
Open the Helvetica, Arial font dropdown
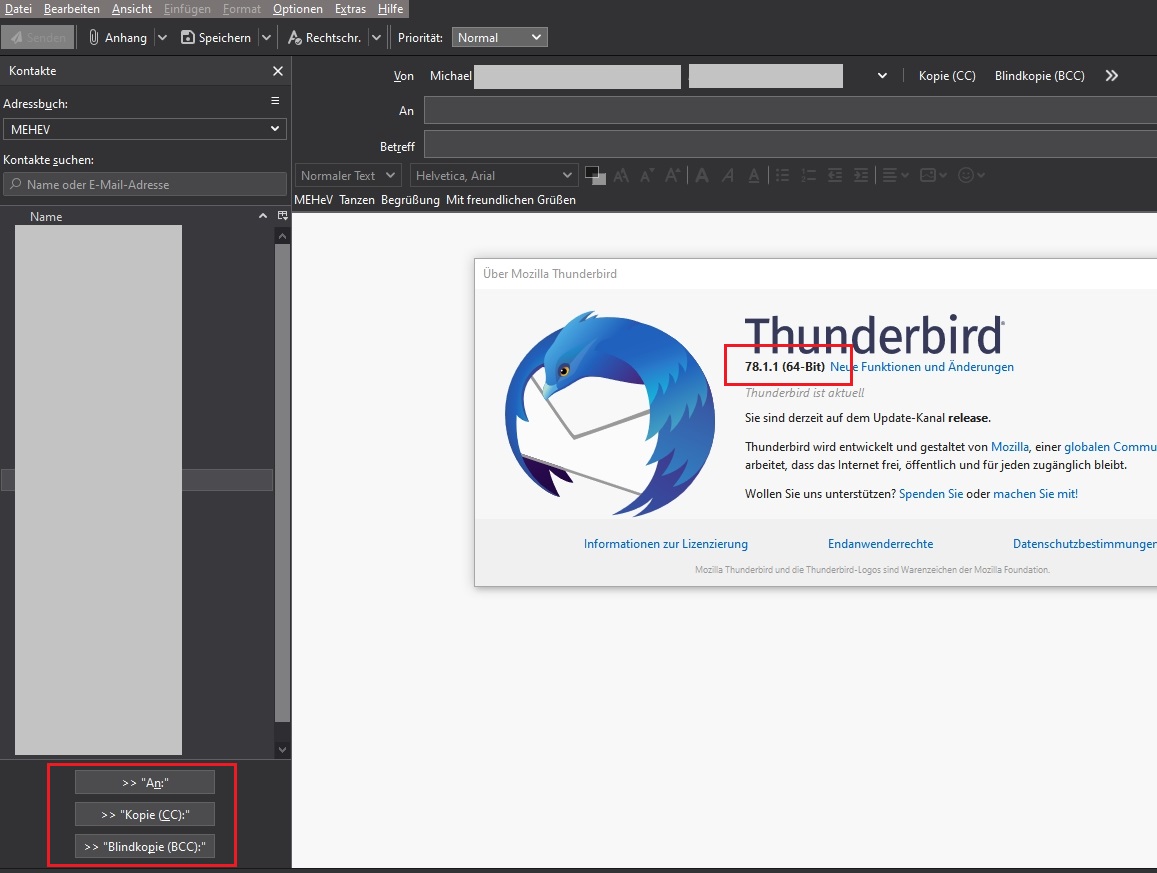coord(494,175)
